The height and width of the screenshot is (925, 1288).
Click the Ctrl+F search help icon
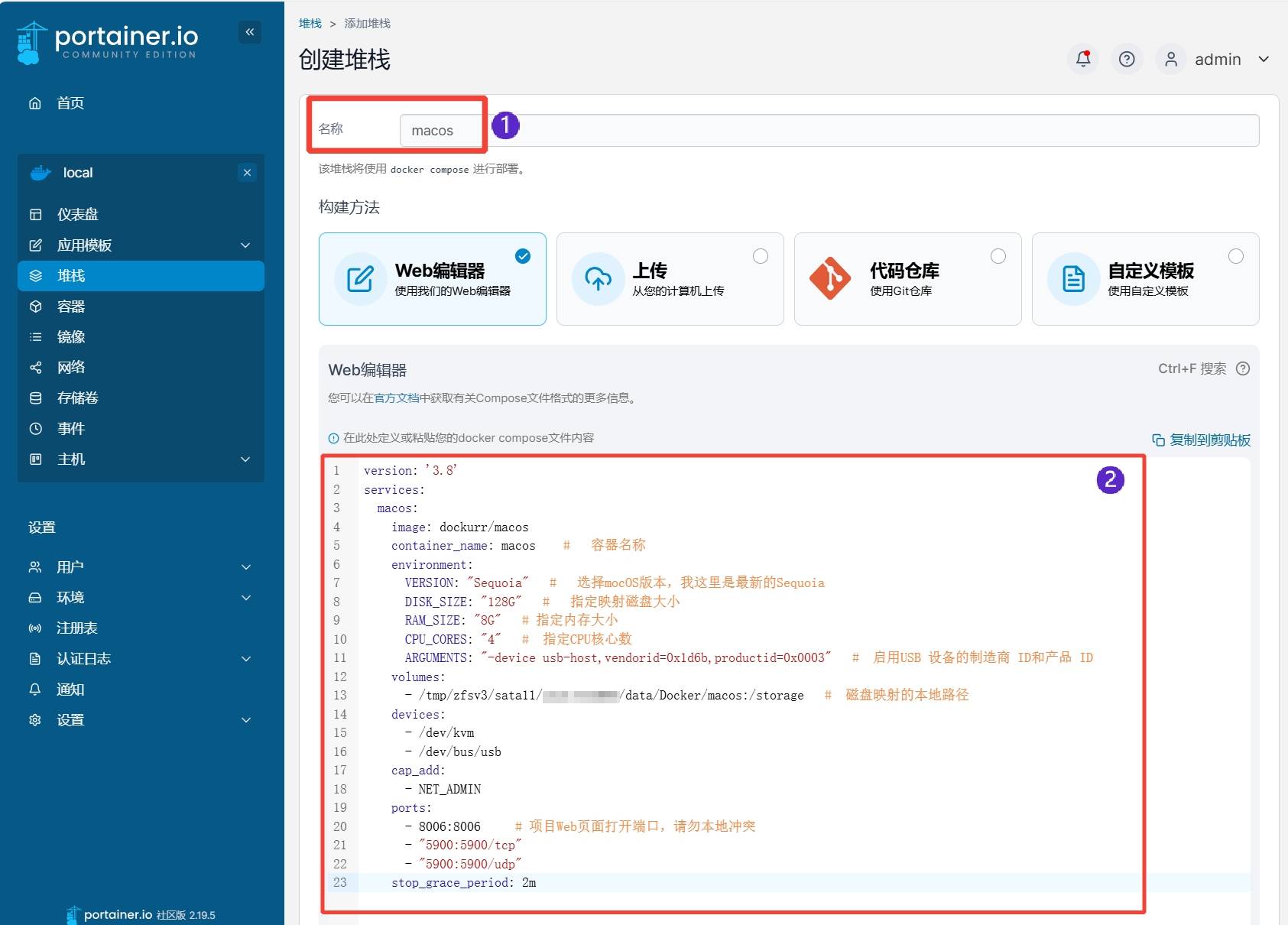click(x=1243, y=368)
